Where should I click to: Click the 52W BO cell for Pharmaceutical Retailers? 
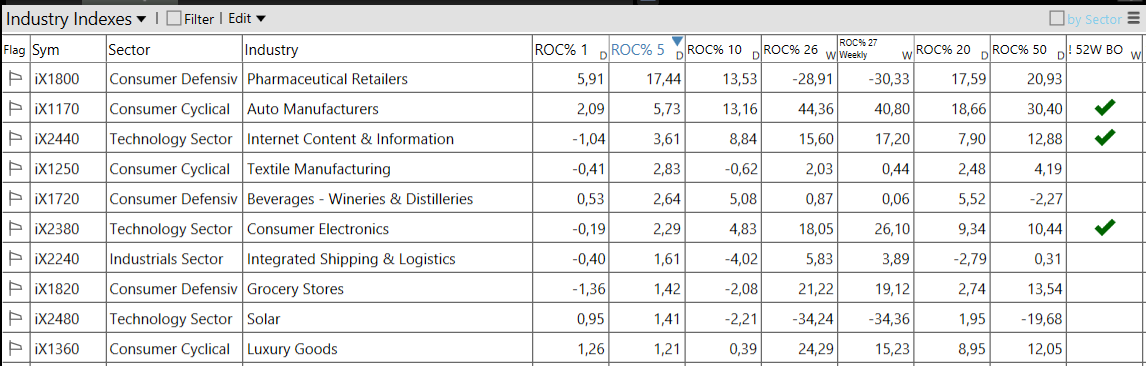1106,79
